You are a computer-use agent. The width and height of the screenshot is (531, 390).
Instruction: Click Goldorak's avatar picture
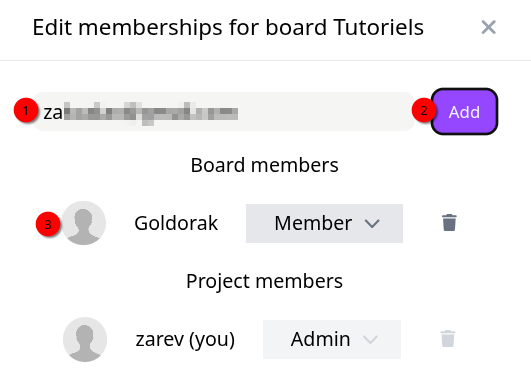click(84, 223)
